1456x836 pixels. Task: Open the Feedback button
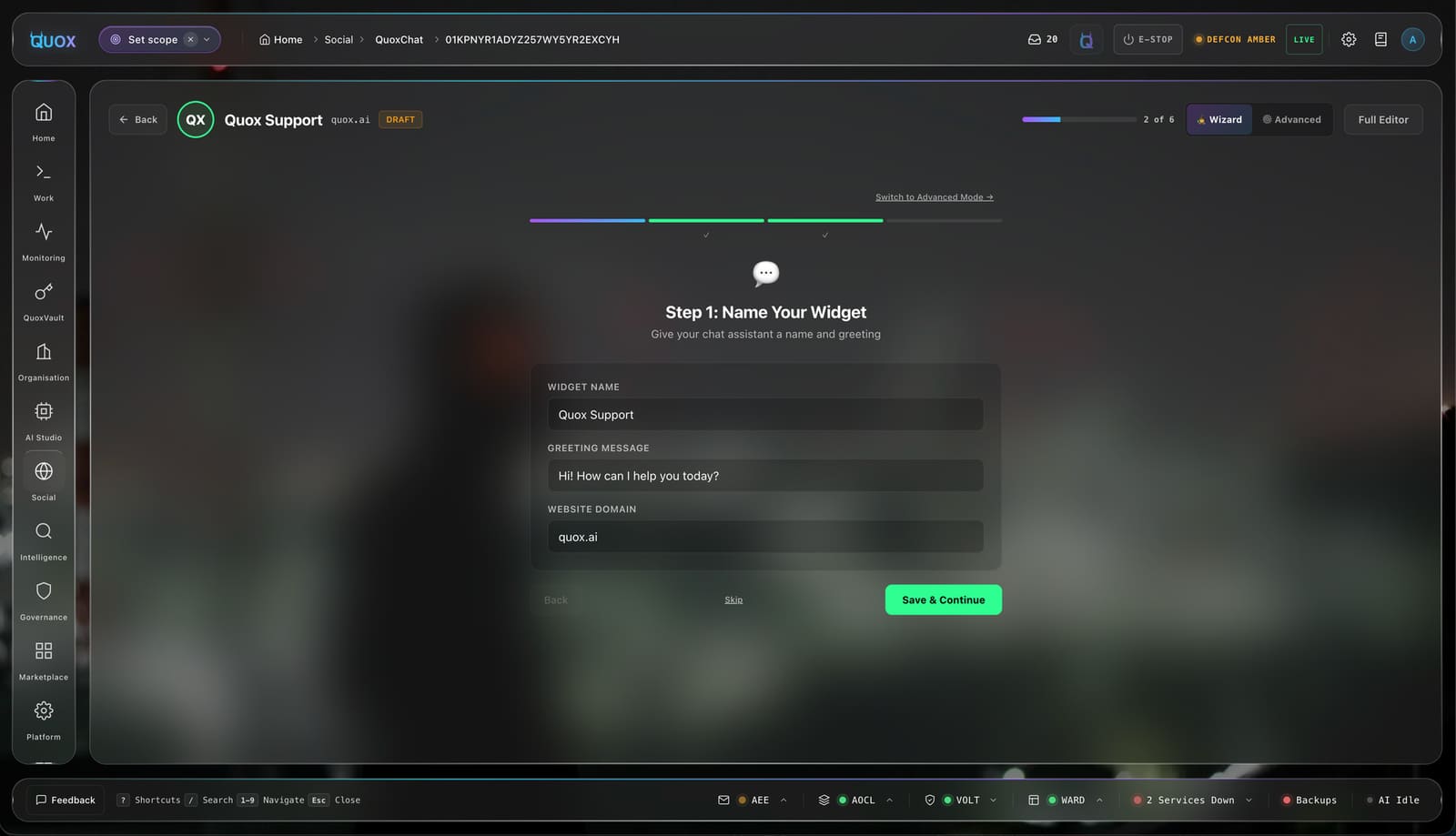tap(66, 801)
